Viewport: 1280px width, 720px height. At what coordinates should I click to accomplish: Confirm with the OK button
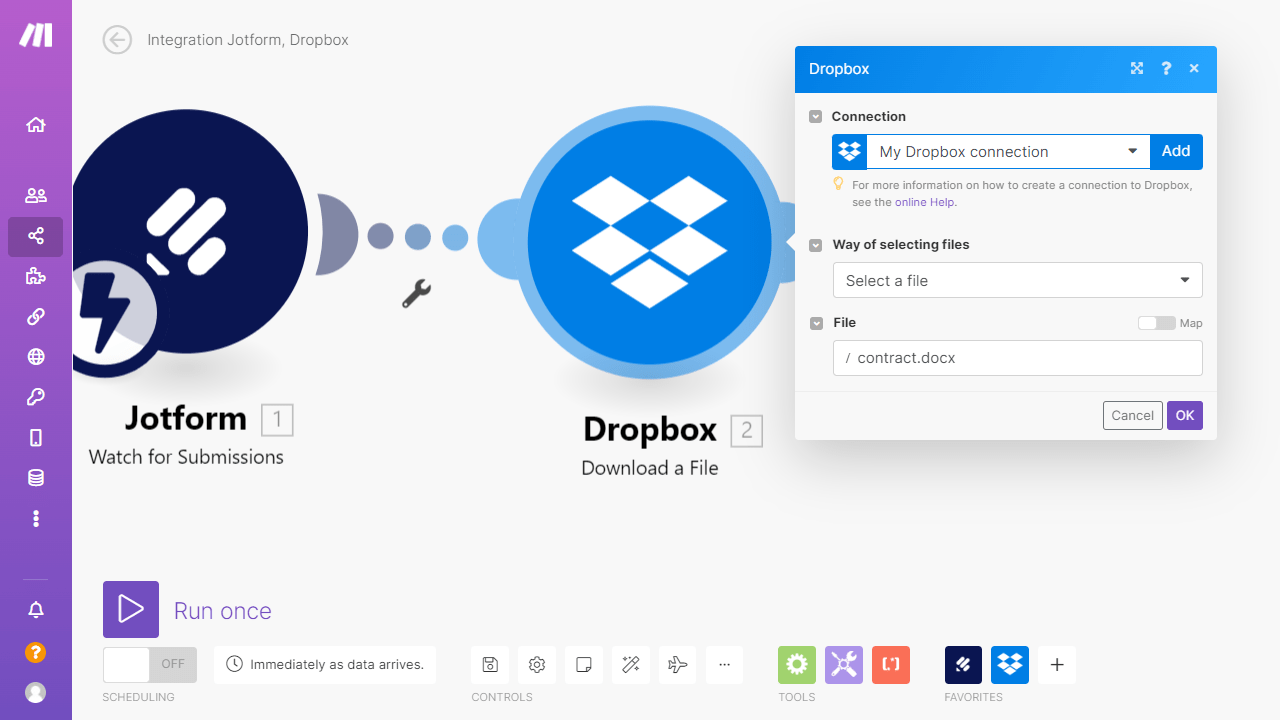tap(1185, 416)
